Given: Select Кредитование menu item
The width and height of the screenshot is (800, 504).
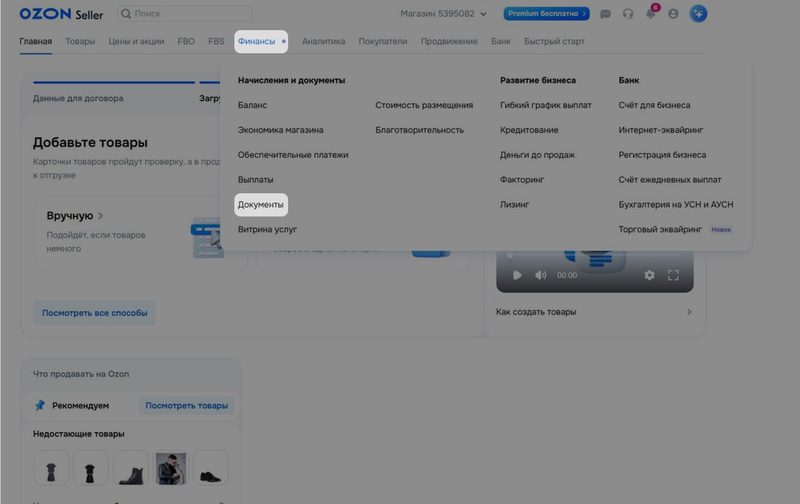Looking at the screenshot, I should pyautogui.click(x=529, y=130).
